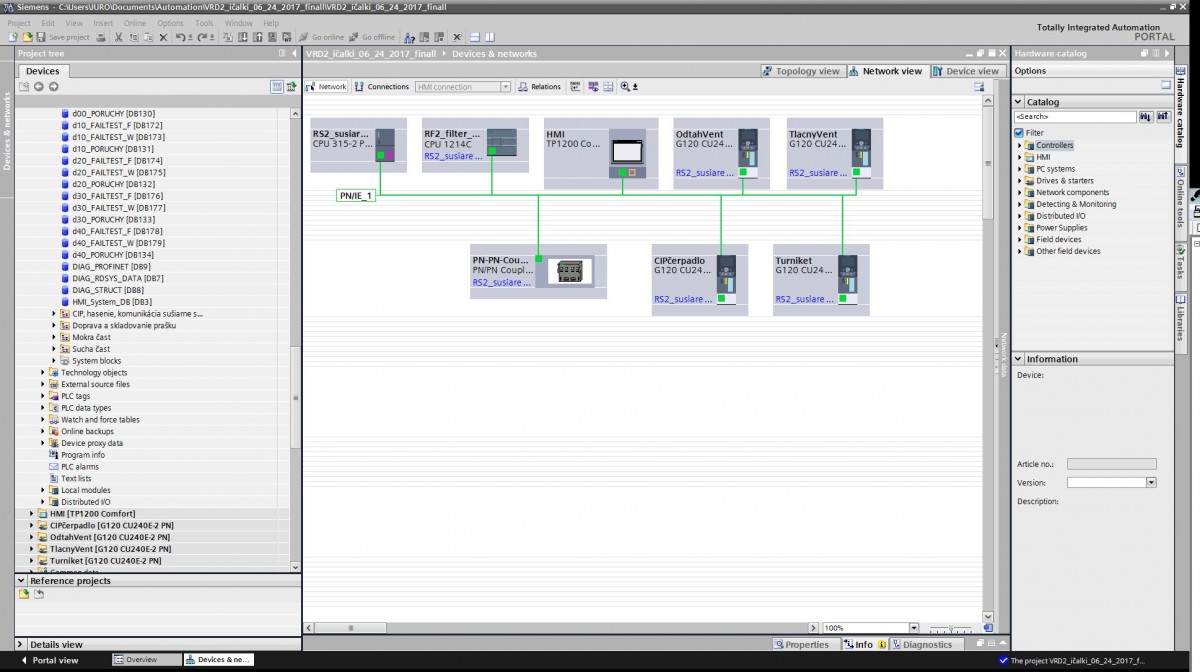This screenshot has height=672, width=1200.
Task: Click the PN/IE_1 network label
Action: pyautogui.click(x=356, y=196)
